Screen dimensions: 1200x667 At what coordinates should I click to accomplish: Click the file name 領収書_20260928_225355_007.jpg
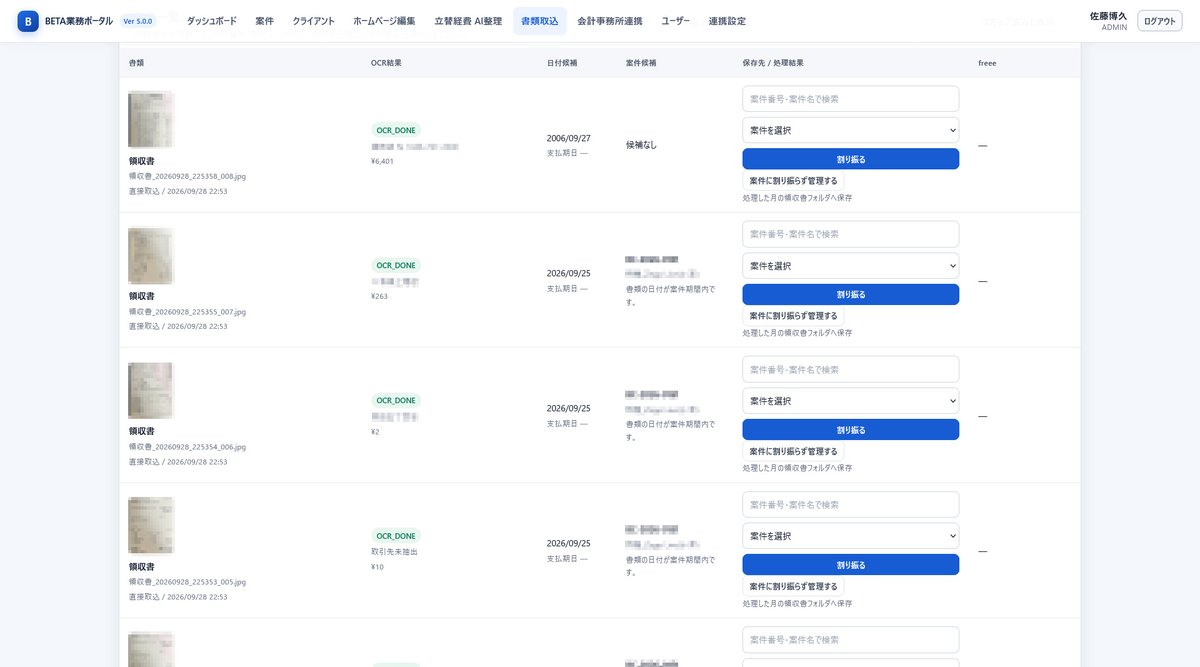[x=187, y=312]
